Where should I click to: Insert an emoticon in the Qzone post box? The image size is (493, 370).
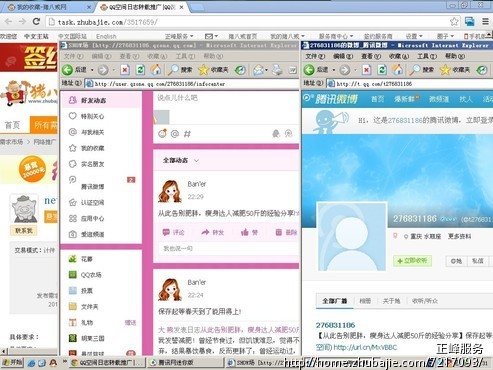coord(162,134)
